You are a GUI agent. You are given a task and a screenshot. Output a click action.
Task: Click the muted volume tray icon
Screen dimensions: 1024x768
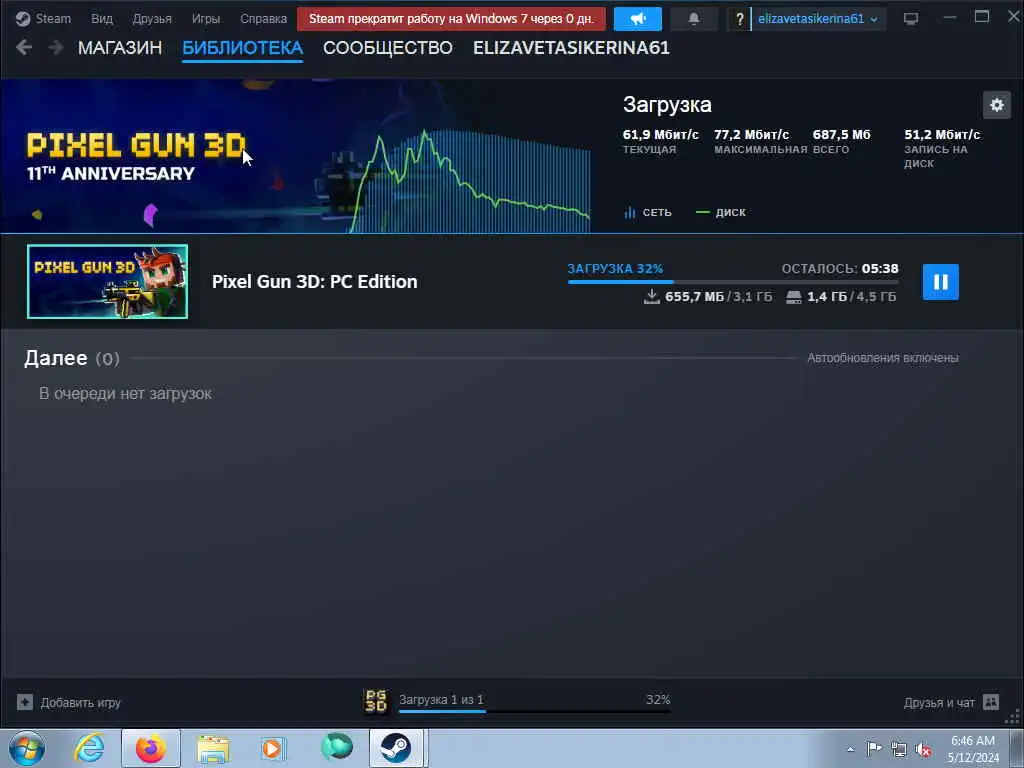point(923,749)
